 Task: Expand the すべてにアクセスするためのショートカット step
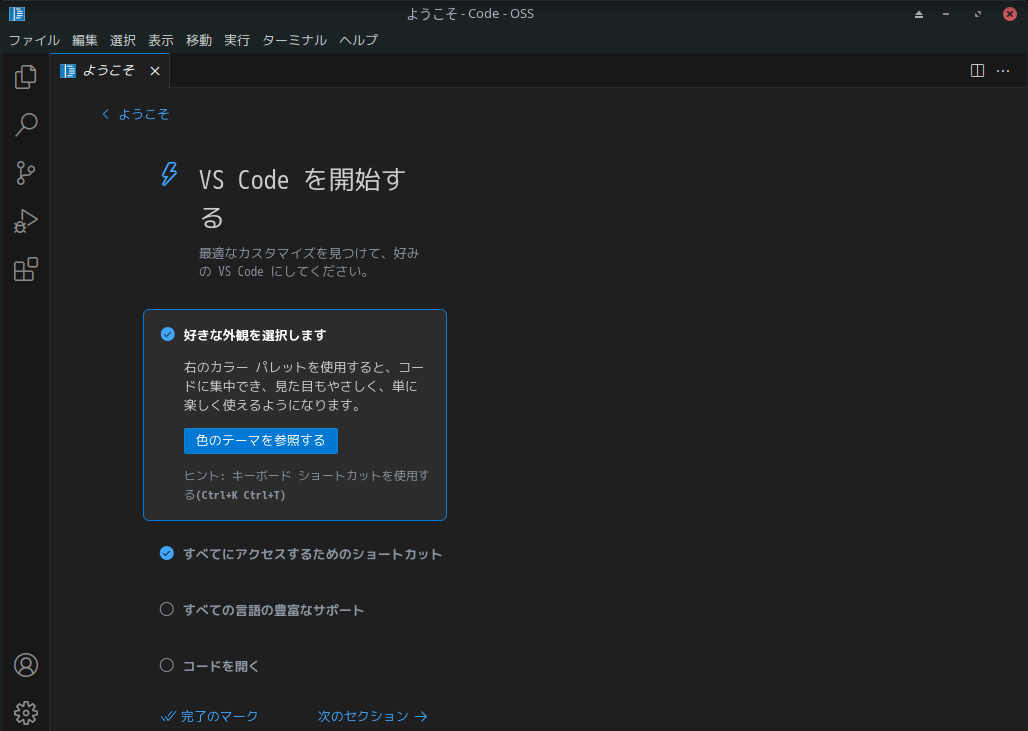point(312,554)
